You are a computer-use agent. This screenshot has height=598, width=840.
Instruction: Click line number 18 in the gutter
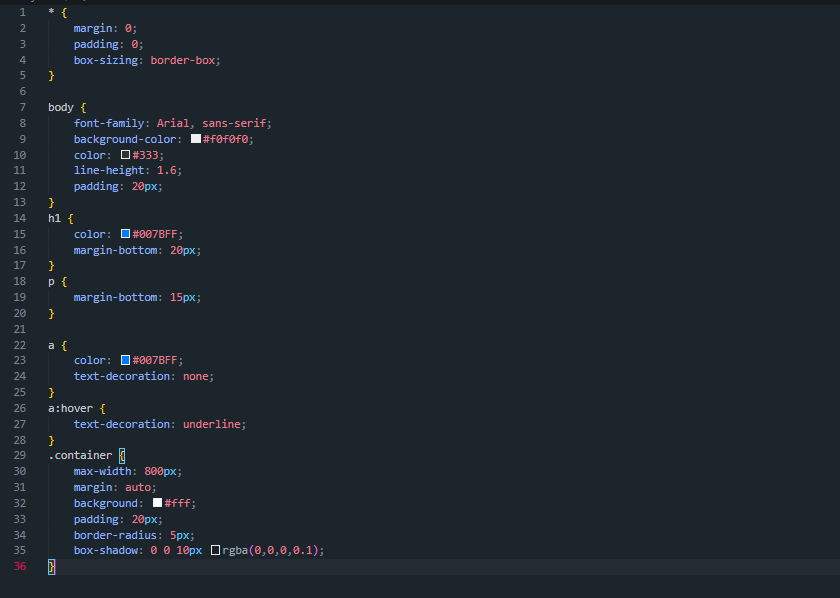point(20,281)
